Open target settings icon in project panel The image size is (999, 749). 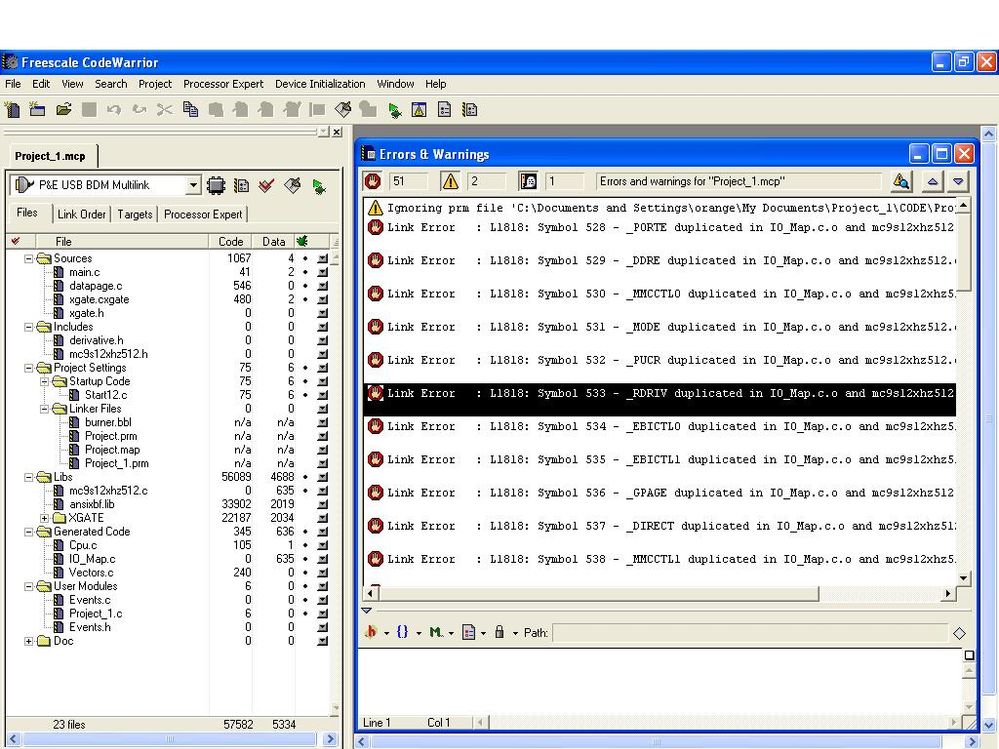[241, 185]
